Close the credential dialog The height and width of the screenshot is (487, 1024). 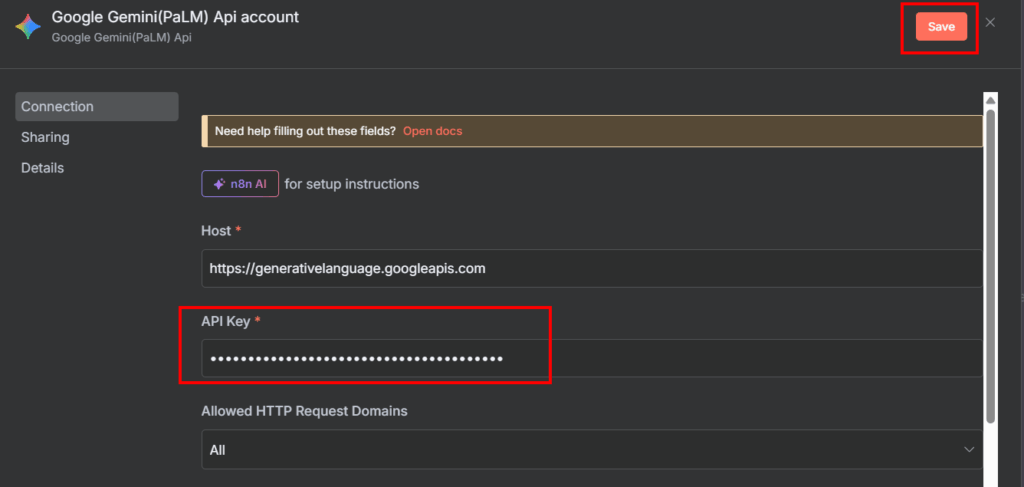[x=990, y=23]
